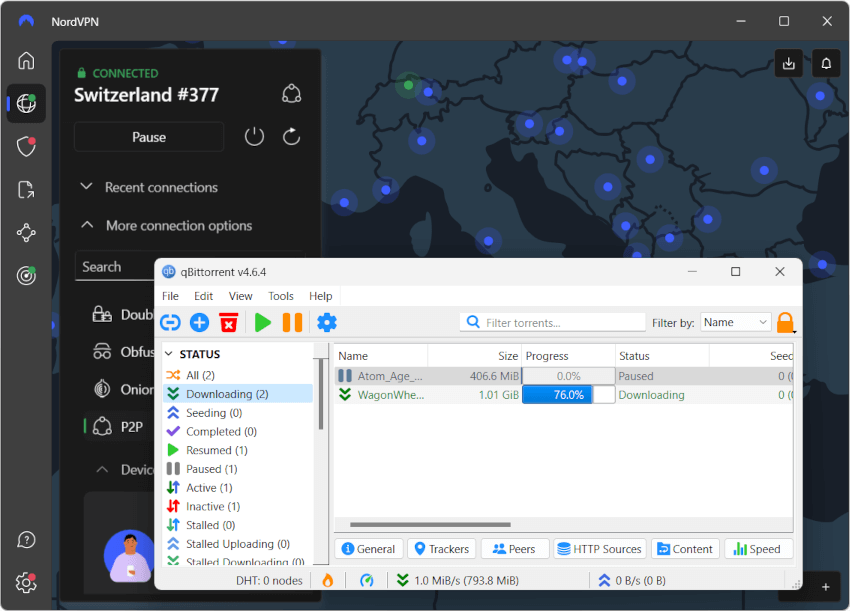
Task: Select the Completed (0) status filter
Action: [x=238, y=432]
